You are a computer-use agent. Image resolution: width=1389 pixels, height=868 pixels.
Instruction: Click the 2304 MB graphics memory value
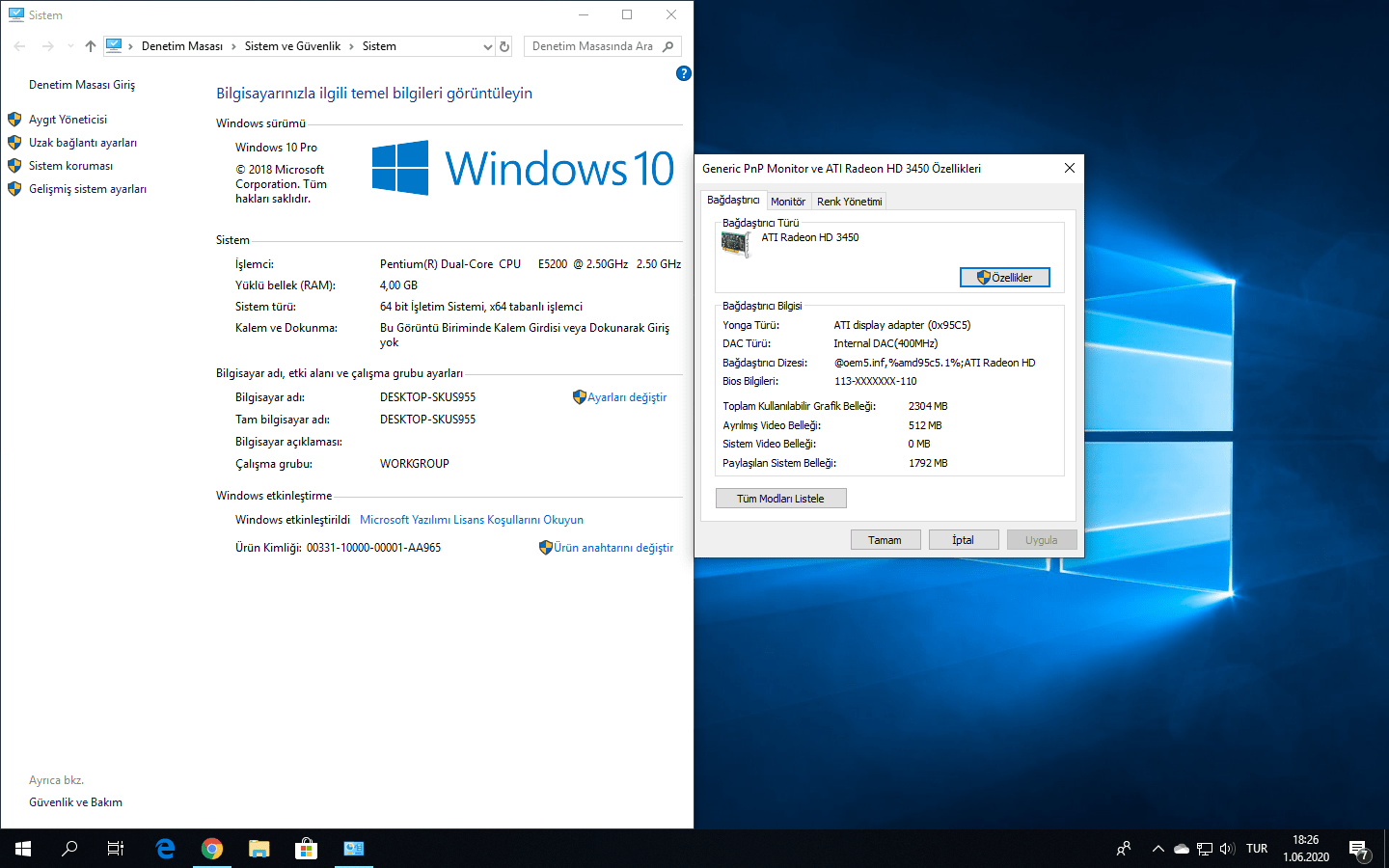click(x=928, y=406)
